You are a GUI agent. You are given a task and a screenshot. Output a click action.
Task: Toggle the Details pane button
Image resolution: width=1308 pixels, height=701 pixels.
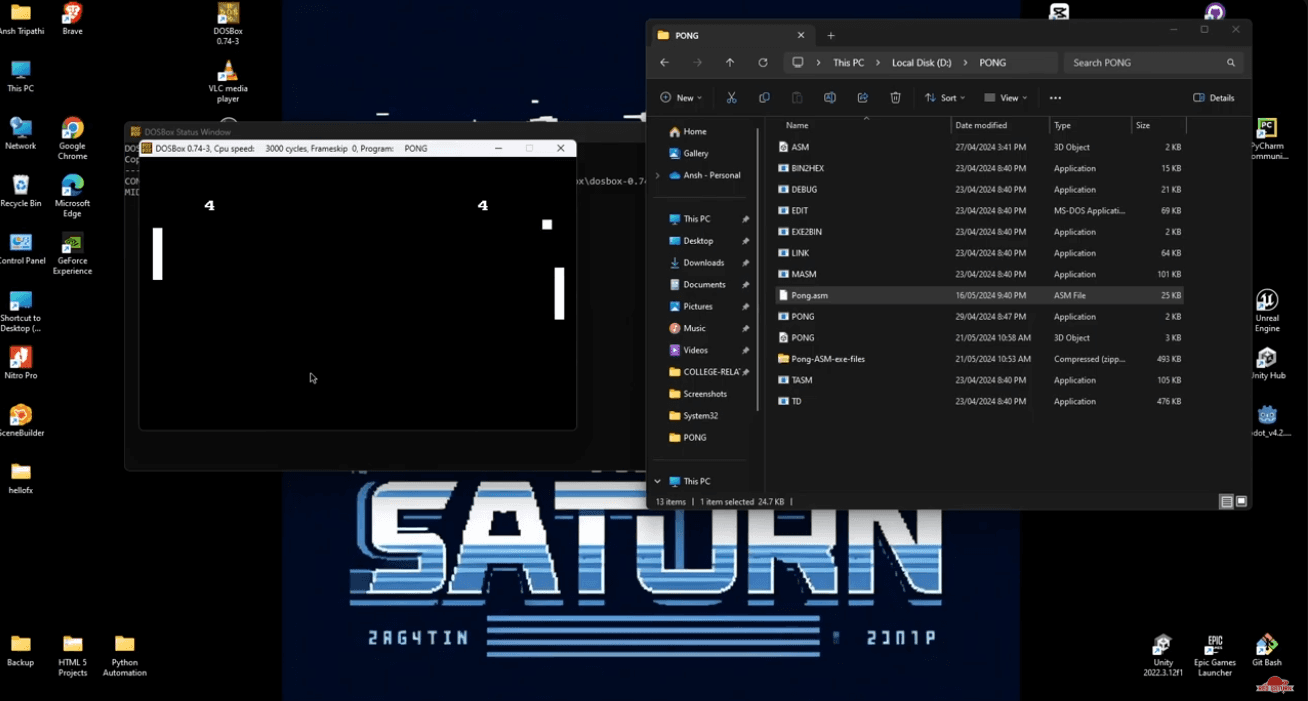pyautogui.click(x=1214, y=98)
